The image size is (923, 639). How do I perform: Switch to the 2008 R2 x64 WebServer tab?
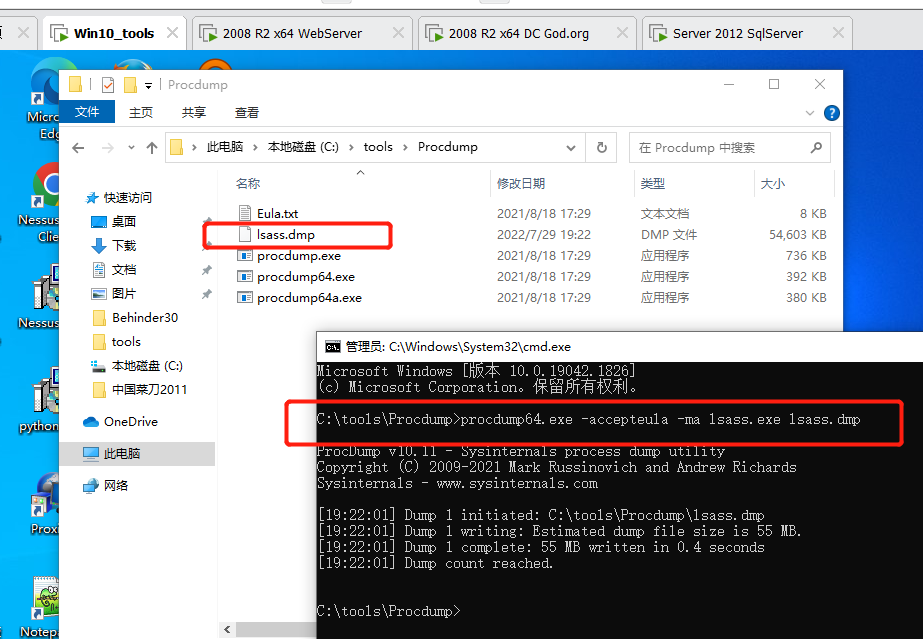click(x=292, y=33)
